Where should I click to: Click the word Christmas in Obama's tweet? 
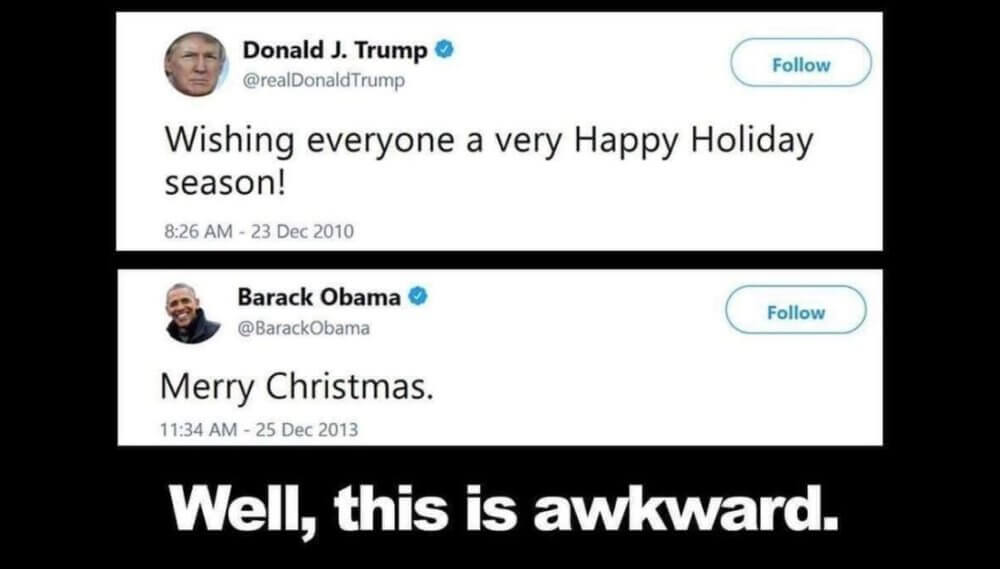pos(344,387)
